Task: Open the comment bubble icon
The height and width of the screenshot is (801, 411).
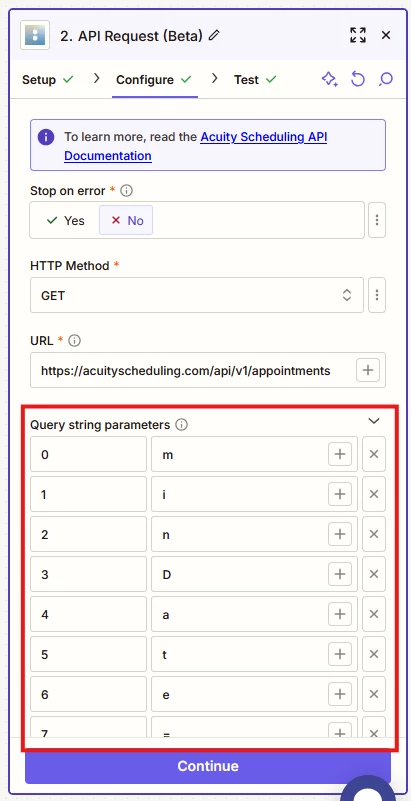Action: 385,79
